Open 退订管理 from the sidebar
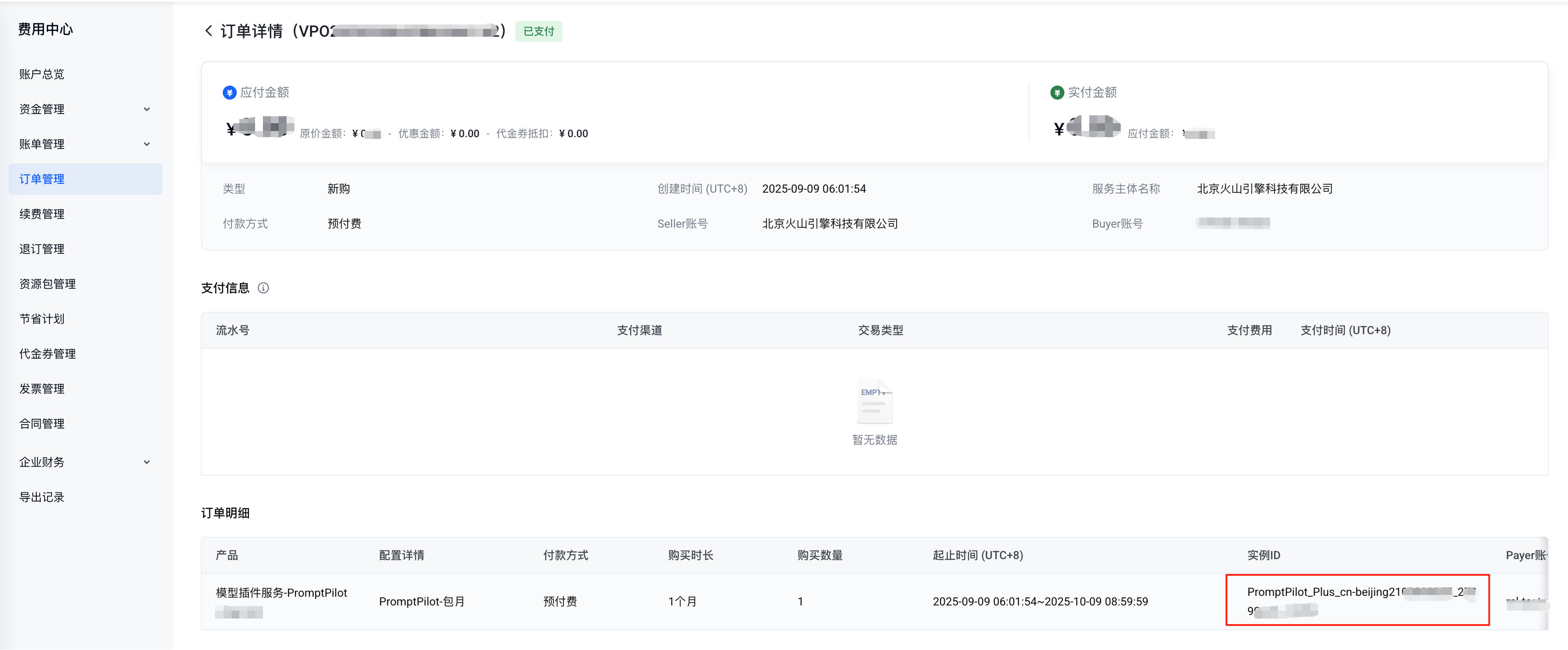1568x650 pixels. pyautogui.click(x=41, y=249)
